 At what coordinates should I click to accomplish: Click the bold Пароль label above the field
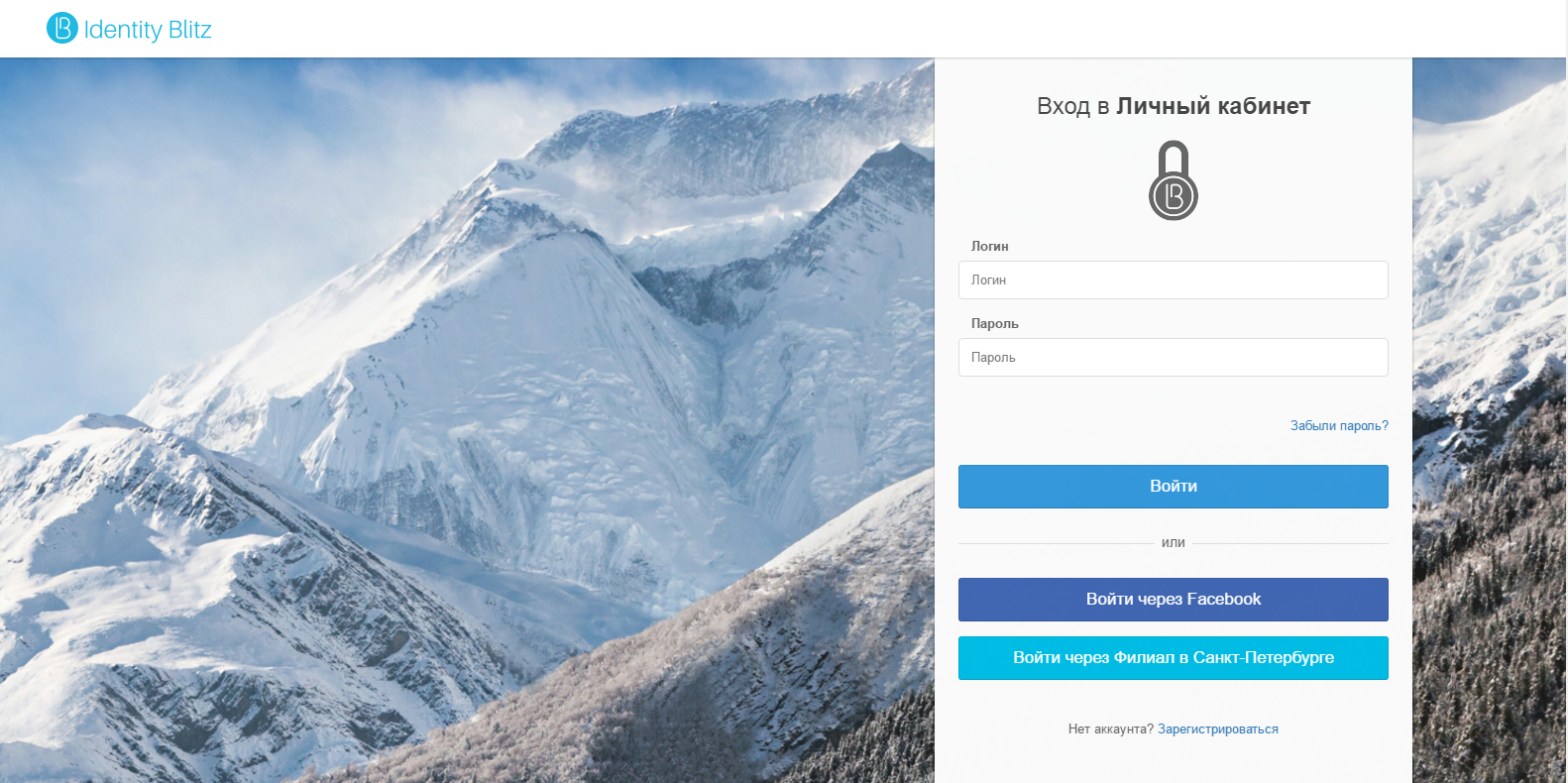(994, 323)
